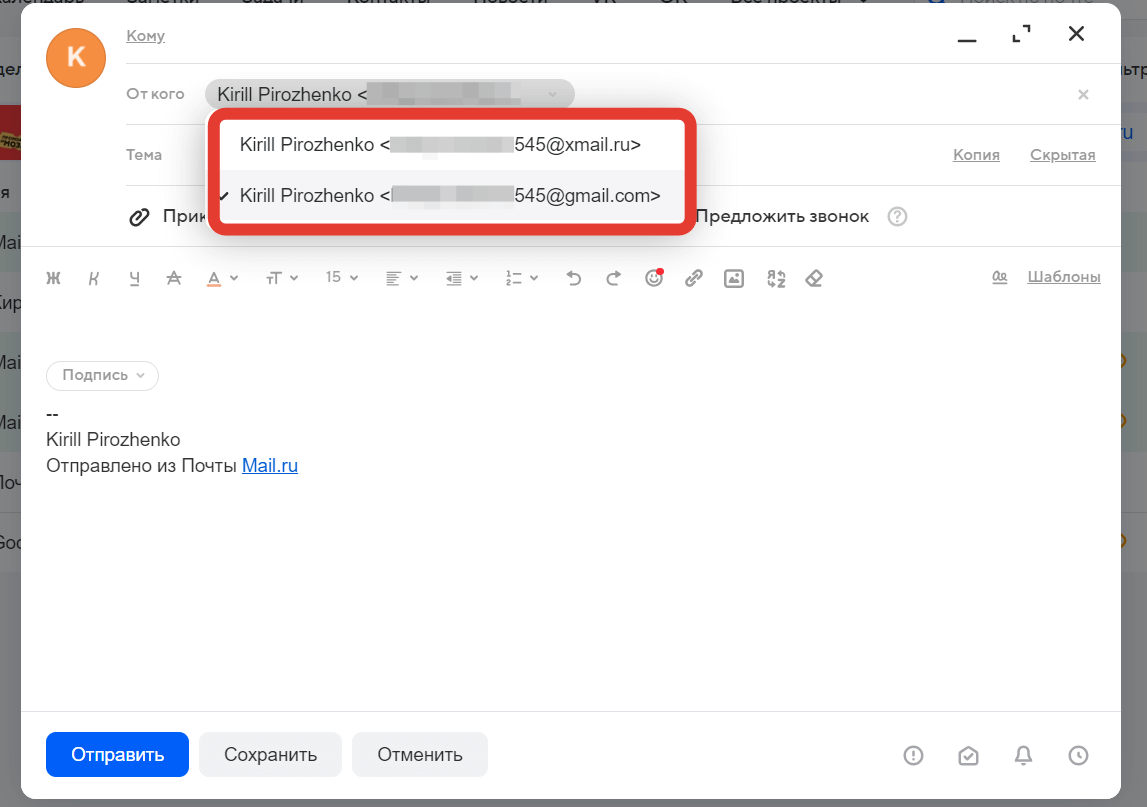Mark the message important with the exclamation icon

tap(913, 756)
